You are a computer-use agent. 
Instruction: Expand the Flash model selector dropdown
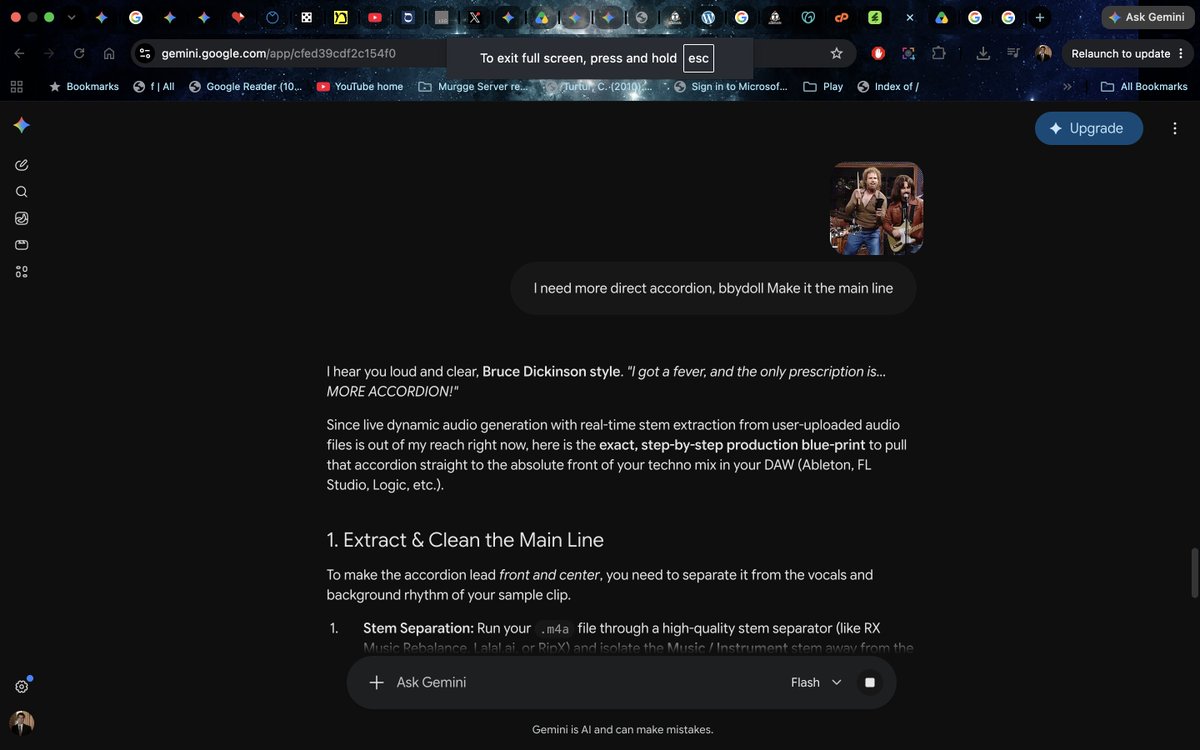point(816,682)
